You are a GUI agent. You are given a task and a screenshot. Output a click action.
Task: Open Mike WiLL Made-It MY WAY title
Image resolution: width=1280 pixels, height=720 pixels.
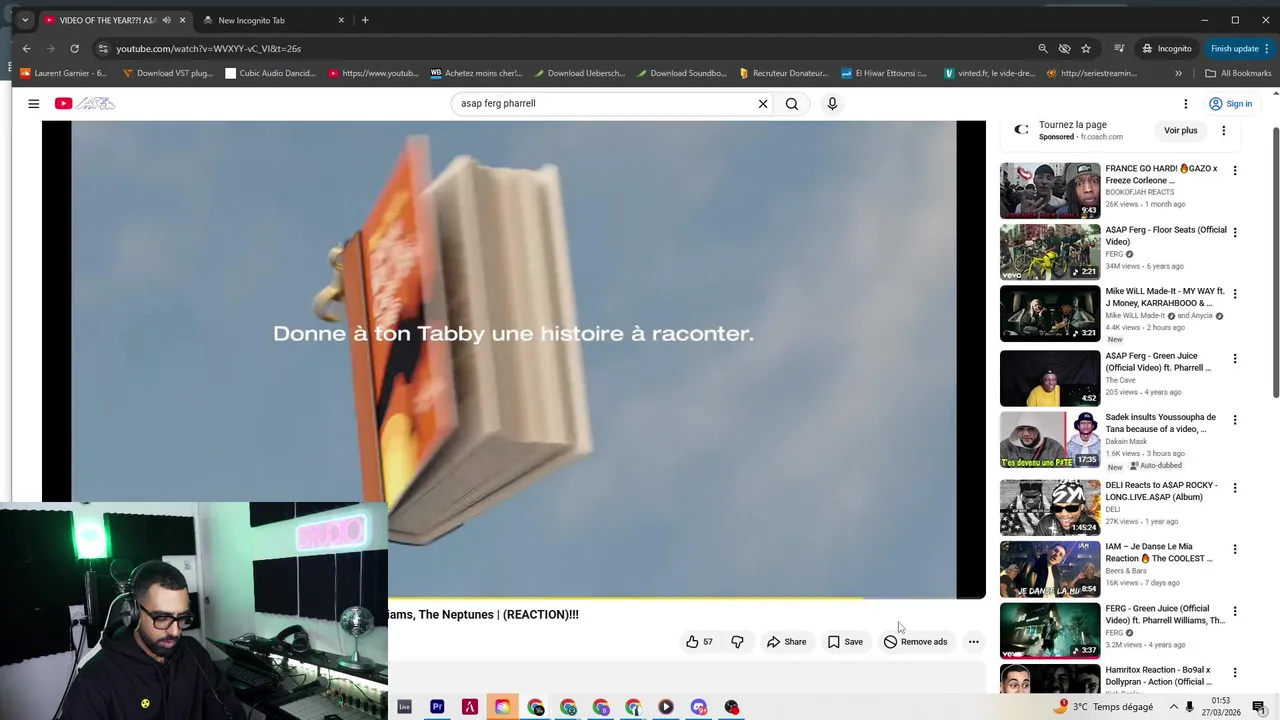click(1165, 297)
